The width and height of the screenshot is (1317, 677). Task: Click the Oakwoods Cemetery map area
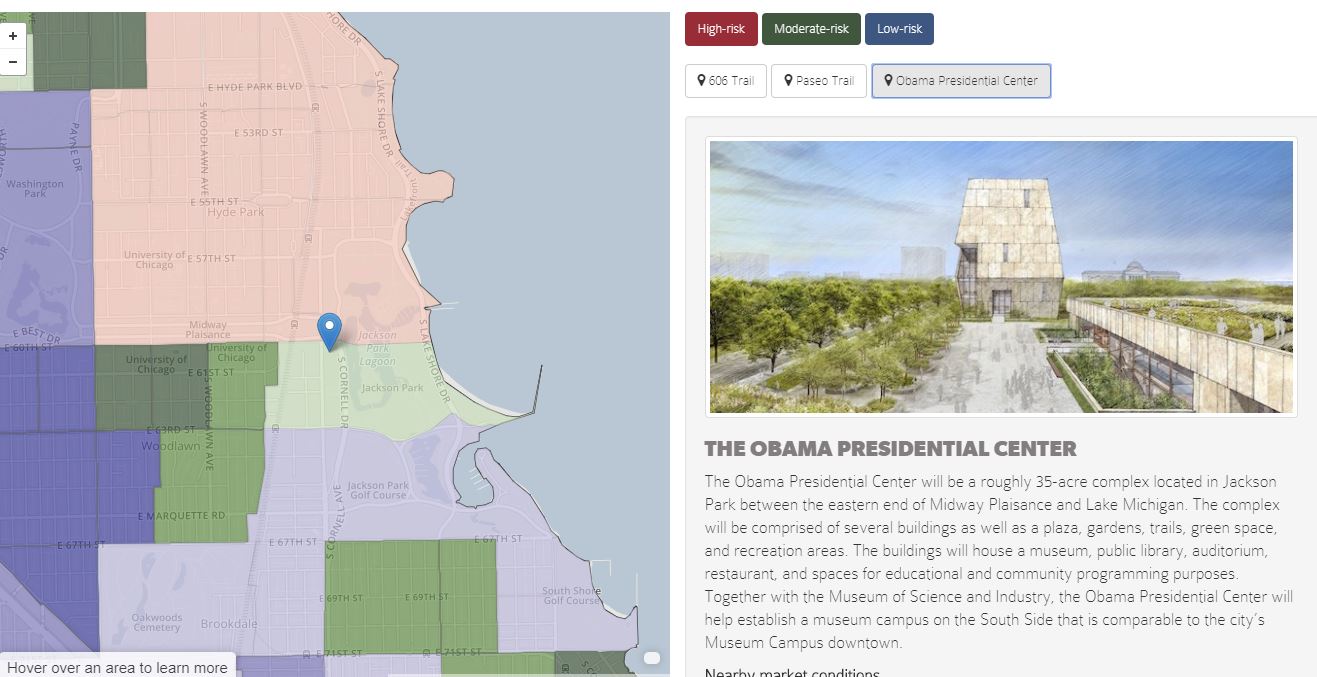click(157, 622)
